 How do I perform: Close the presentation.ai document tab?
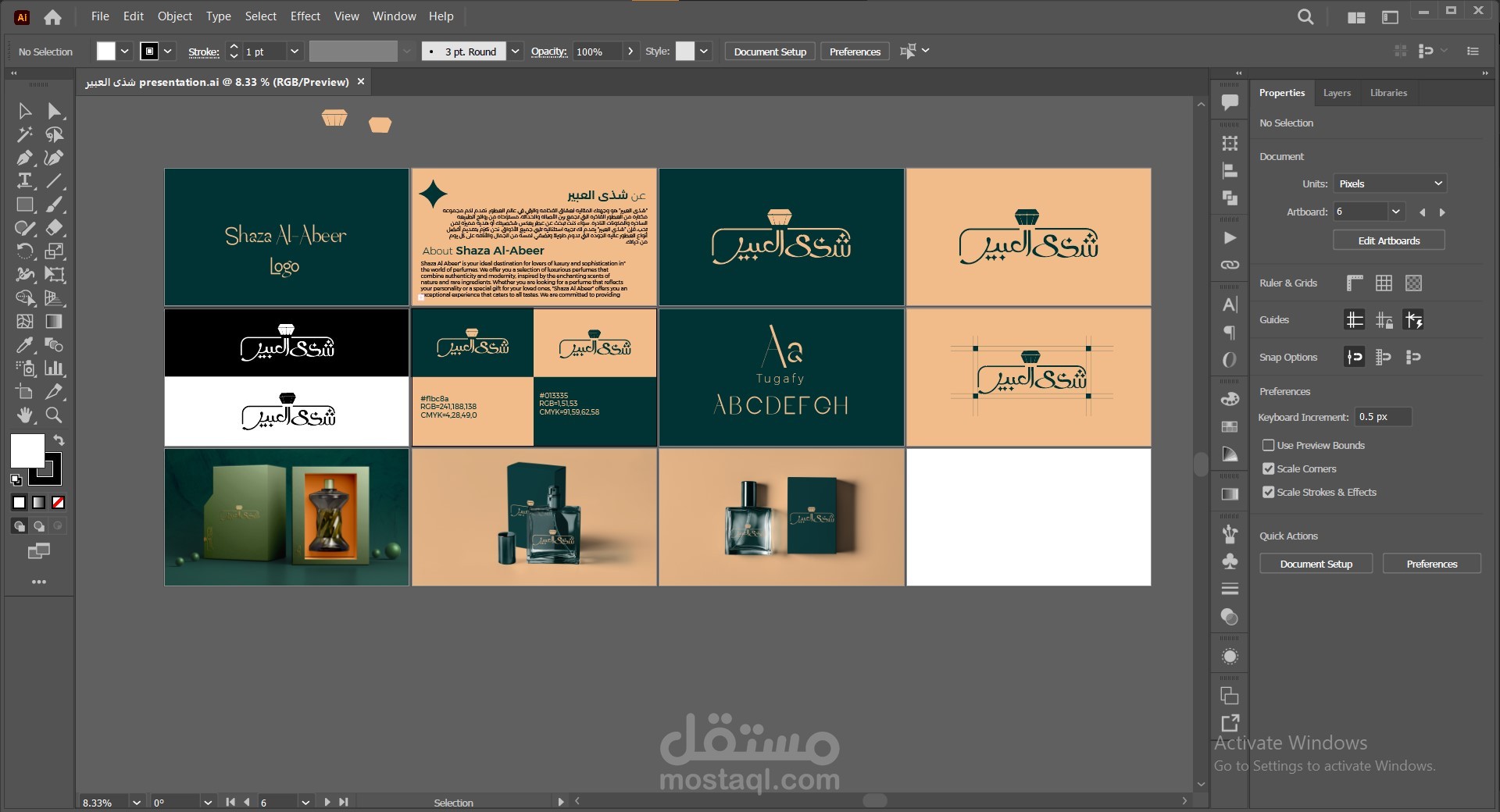(361, 81)
